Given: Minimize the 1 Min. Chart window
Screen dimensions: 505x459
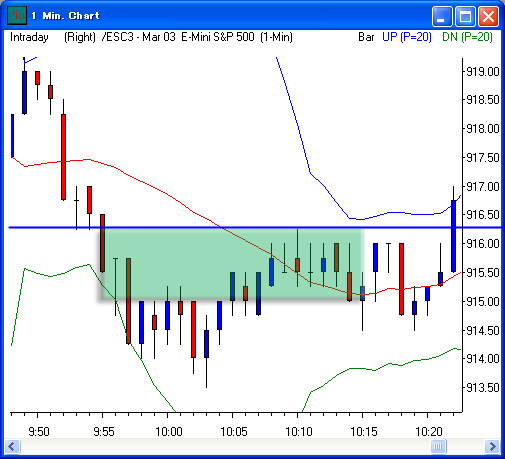Looking at the screenshot, I should coord(442,16).
